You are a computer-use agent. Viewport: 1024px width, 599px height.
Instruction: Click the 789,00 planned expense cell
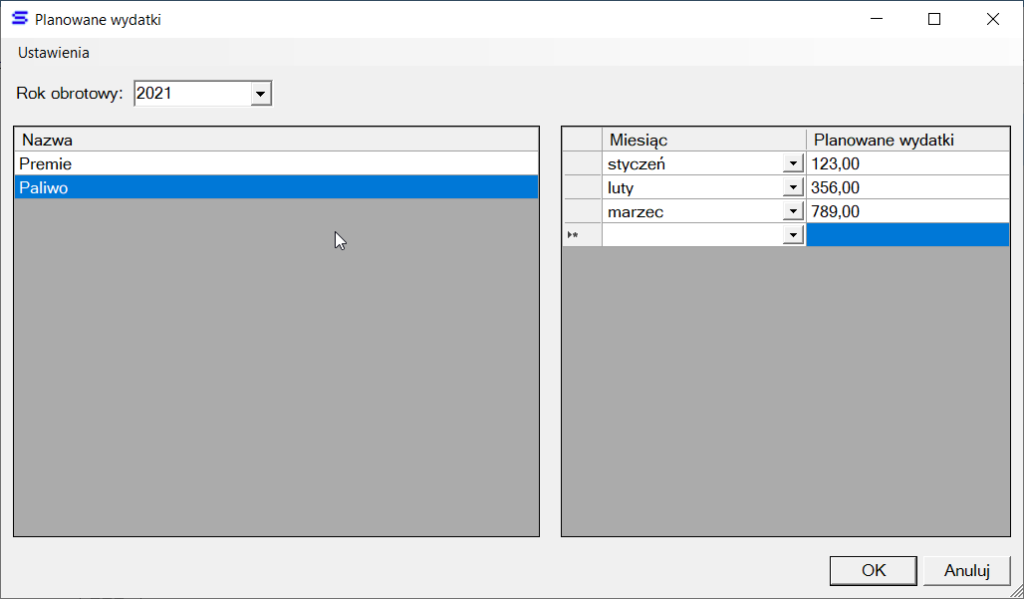[906, 211]
